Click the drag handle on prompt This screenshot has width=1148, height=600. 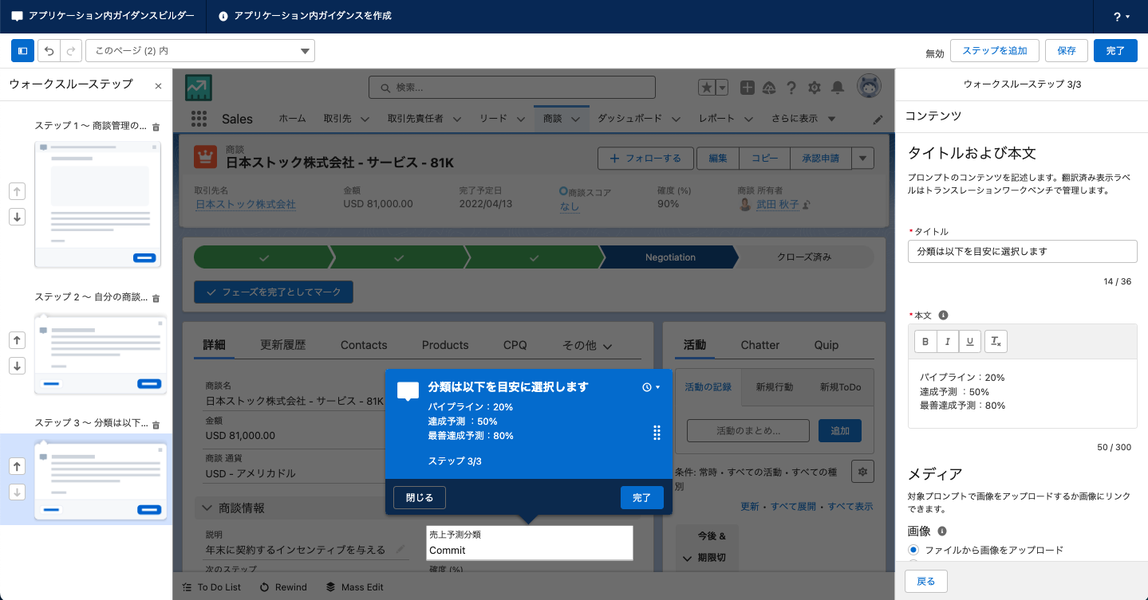[x=657, y=433]
